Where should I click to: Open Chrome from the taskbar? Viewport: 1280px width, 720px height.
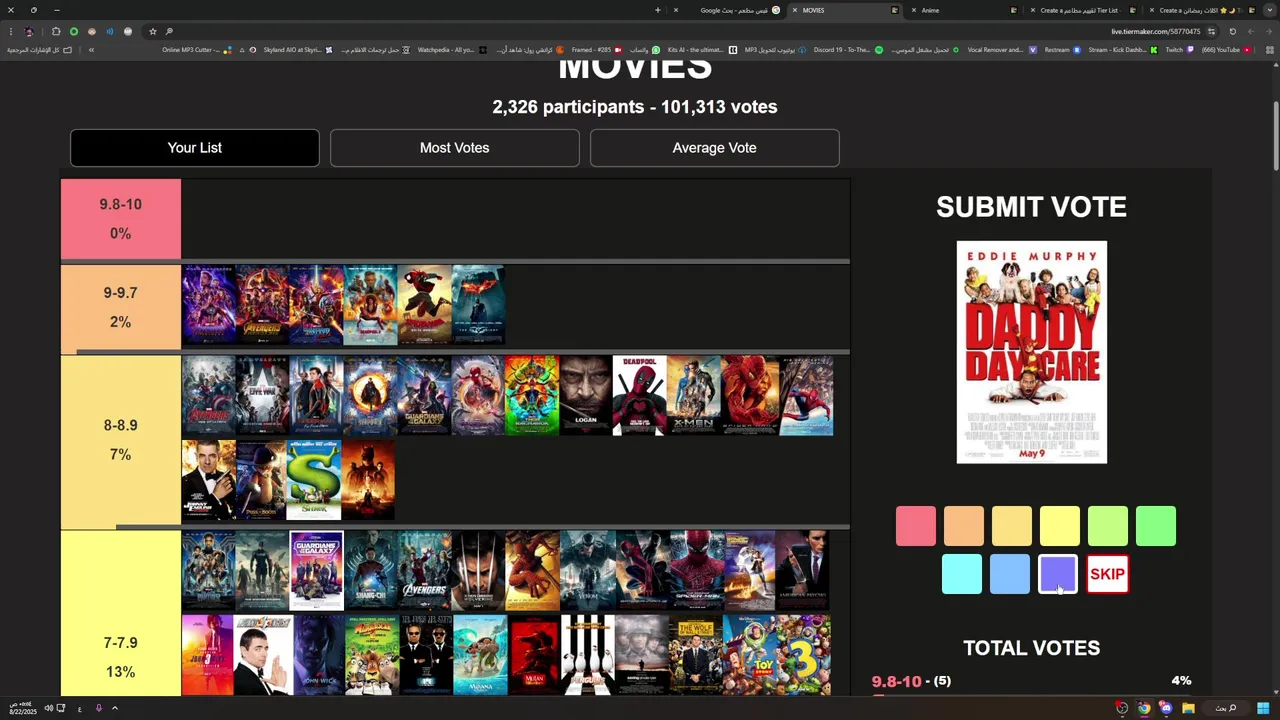click(x=1144, y=708)
